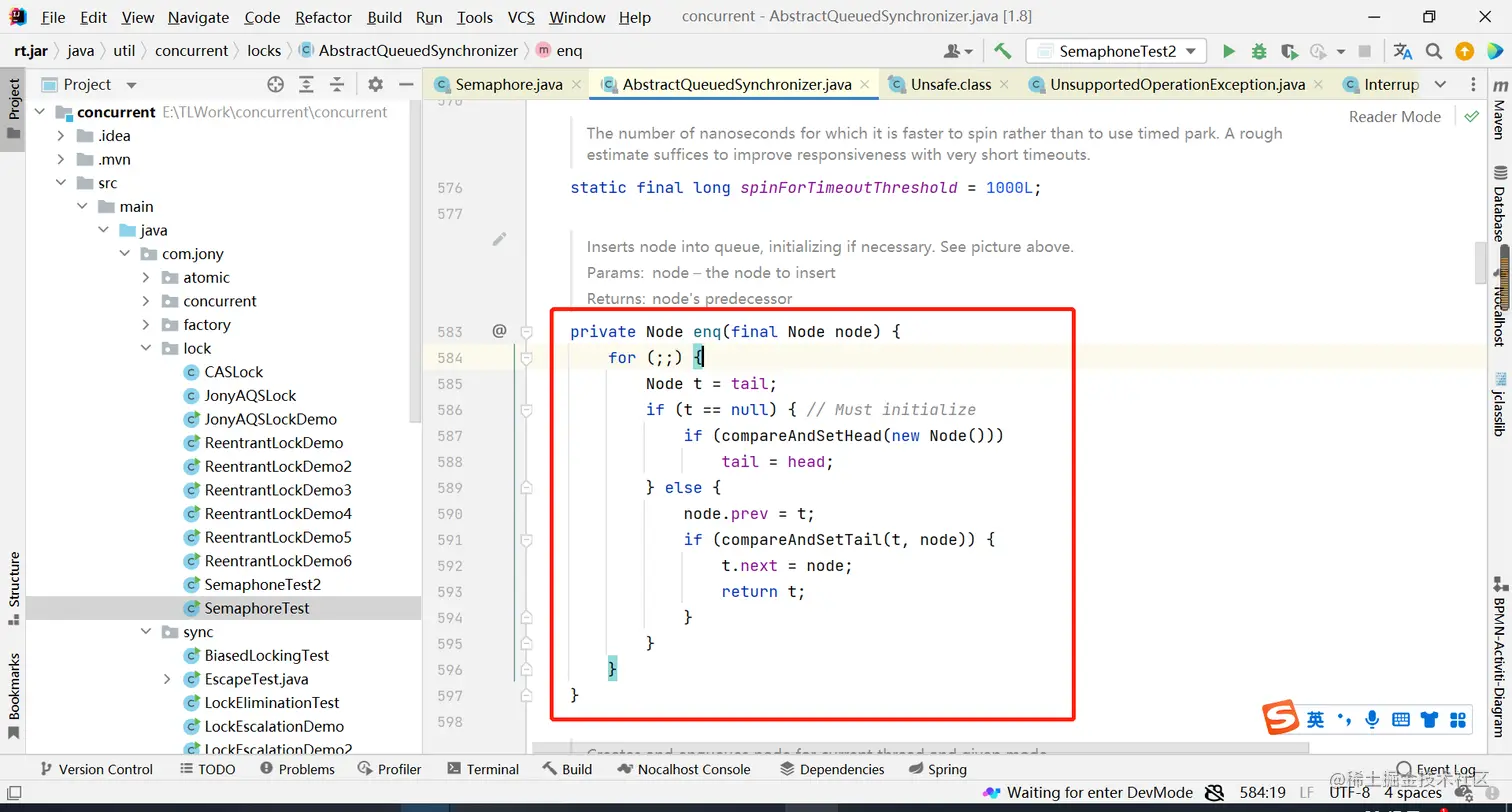Open Project panel gear settings
1512x812 pixels.
click(x=375, y=85)
